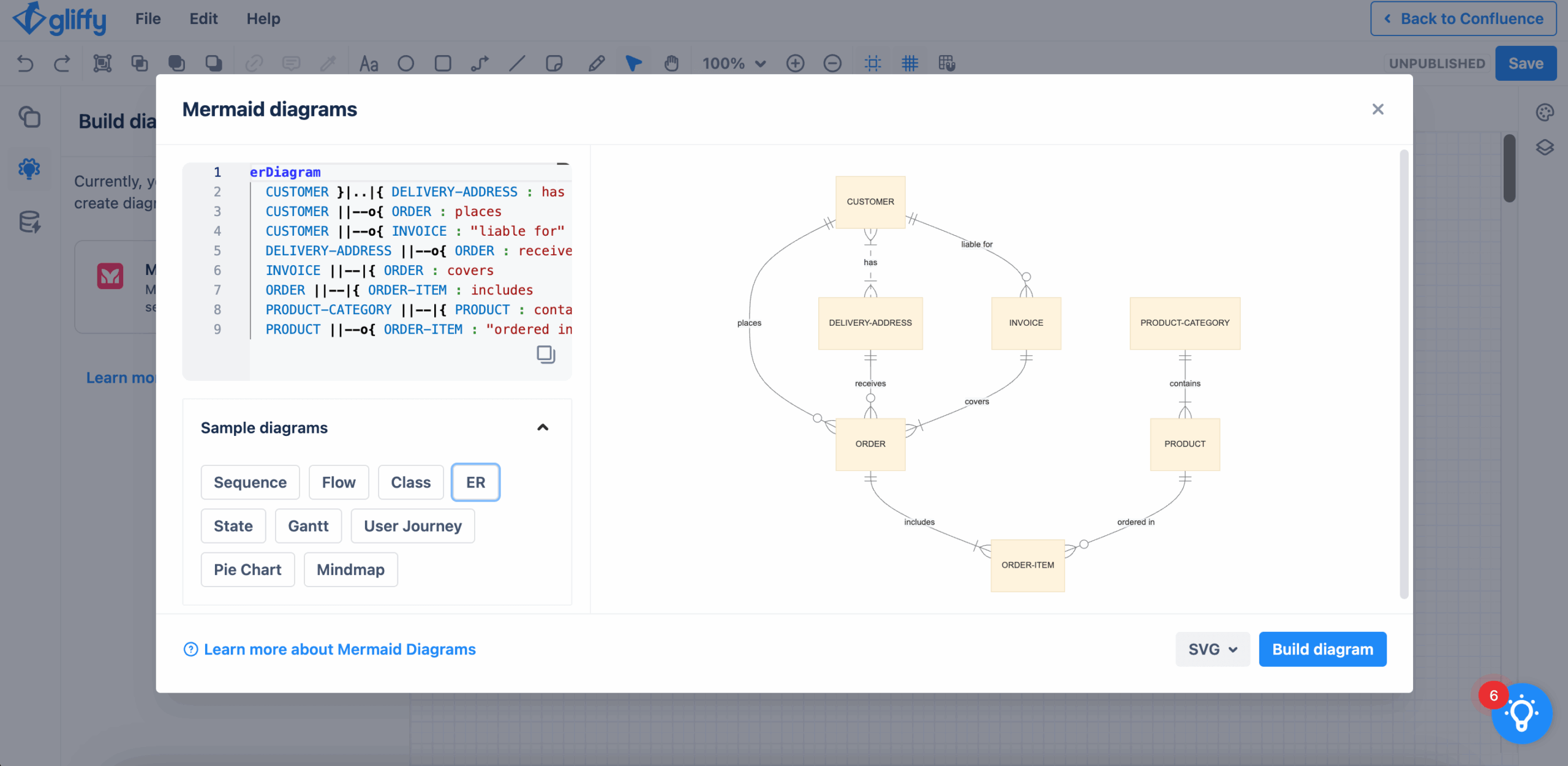Screen dimensions: 1568x766
Task: Collapse the Sample diagrams section
Action: coord(543,427)
